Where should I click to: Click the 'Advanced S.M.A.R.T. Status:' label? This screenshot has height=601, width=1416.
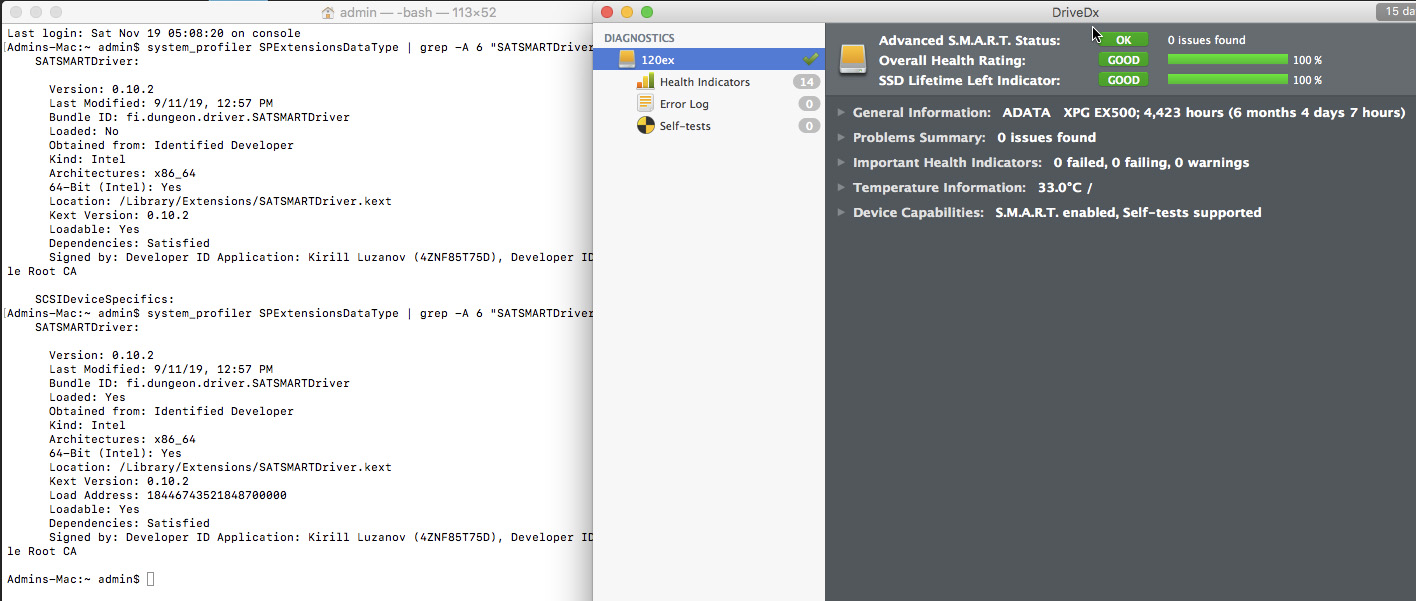point(969,40)
